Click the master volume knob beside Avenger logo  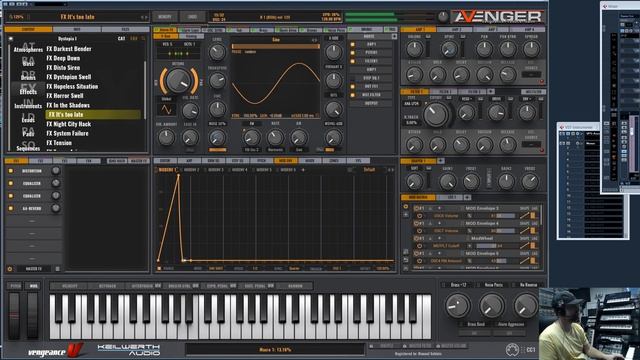[x=443, y=17]
